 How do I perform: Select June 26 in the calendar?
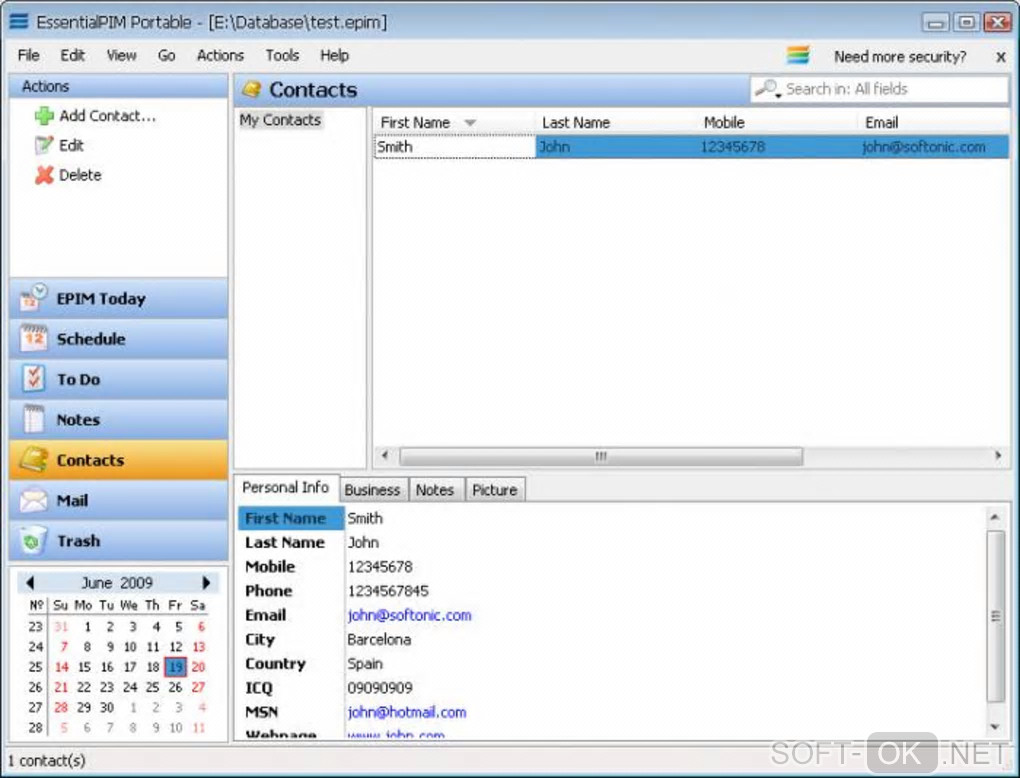tap(175, 687)
